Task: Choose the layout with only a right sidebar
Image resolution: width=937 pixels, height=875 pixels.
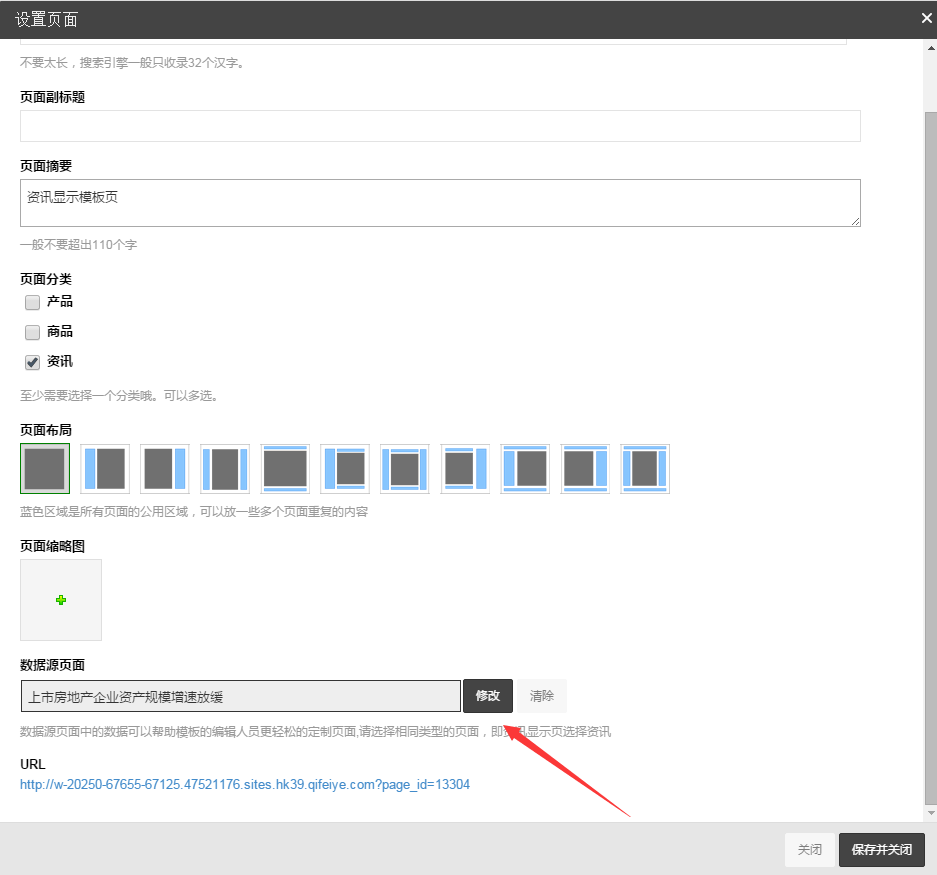Action: pos(165,469)
